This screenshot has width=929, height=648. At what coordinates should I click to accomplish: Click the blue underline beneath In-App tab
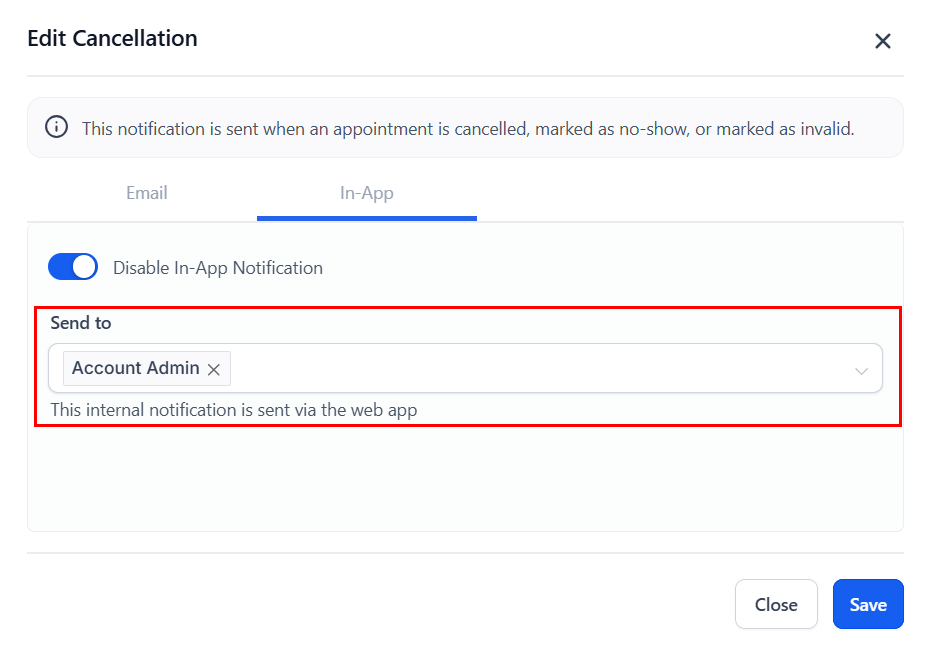[x=366, y=218]
